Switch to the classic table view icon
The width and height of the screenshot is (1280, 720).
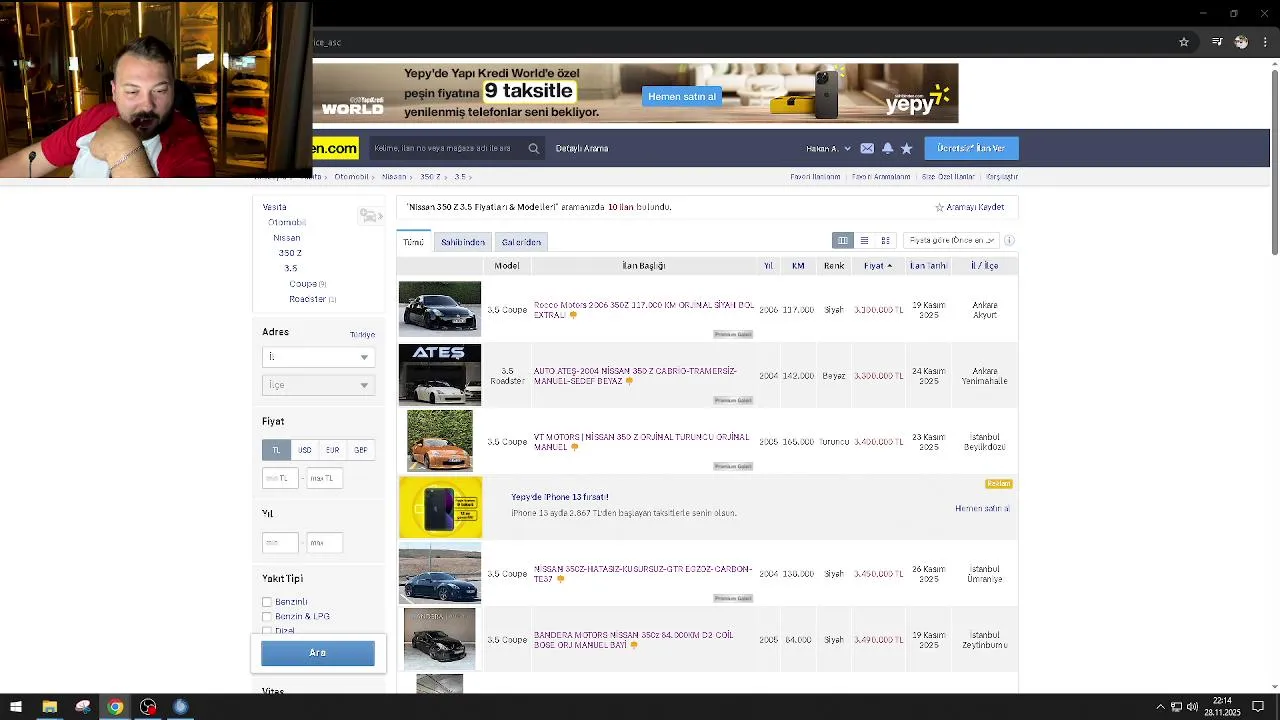(843, 240)
